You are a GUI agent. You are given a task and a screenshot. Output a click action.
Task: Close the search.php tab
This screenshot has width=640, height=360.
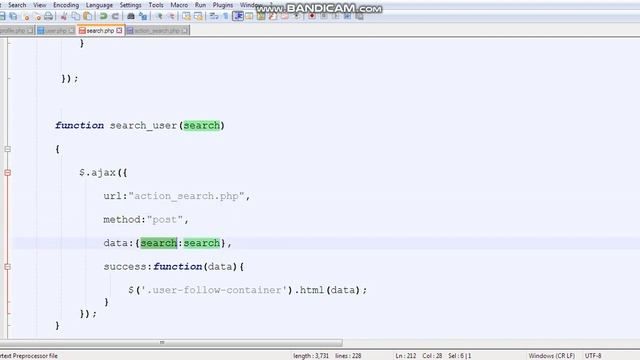[x=119, y=31]
